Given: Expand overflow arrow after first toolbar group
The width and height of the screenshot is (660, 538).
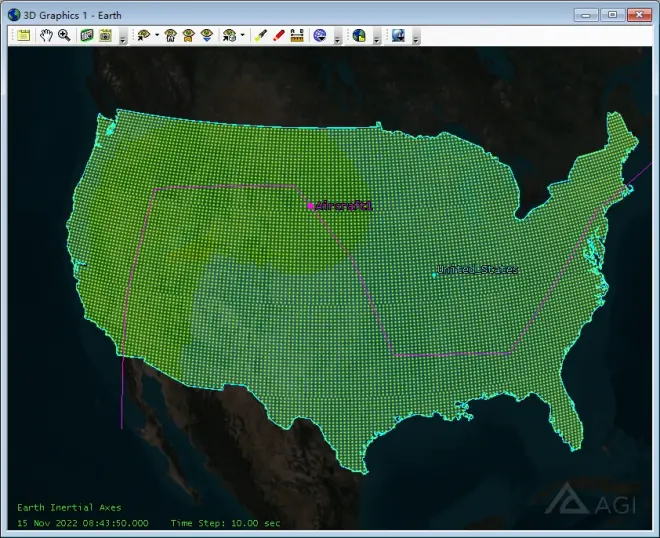Looking at the screenshot, I should pyautogui.click(x=122, y=39).
